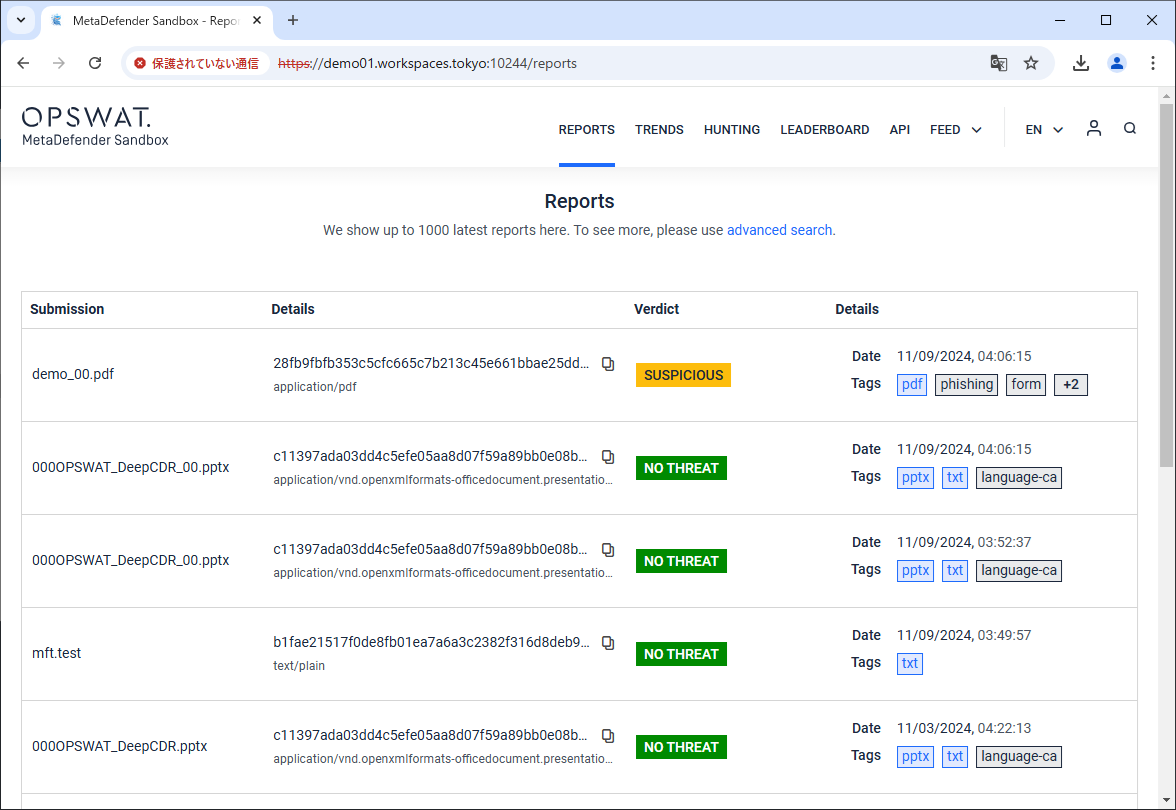Viewport: 1176px width, 810px height.
Task: Copy hash for 000OPSWAT_DeepCDR.pptx
Action: [608, 735]
